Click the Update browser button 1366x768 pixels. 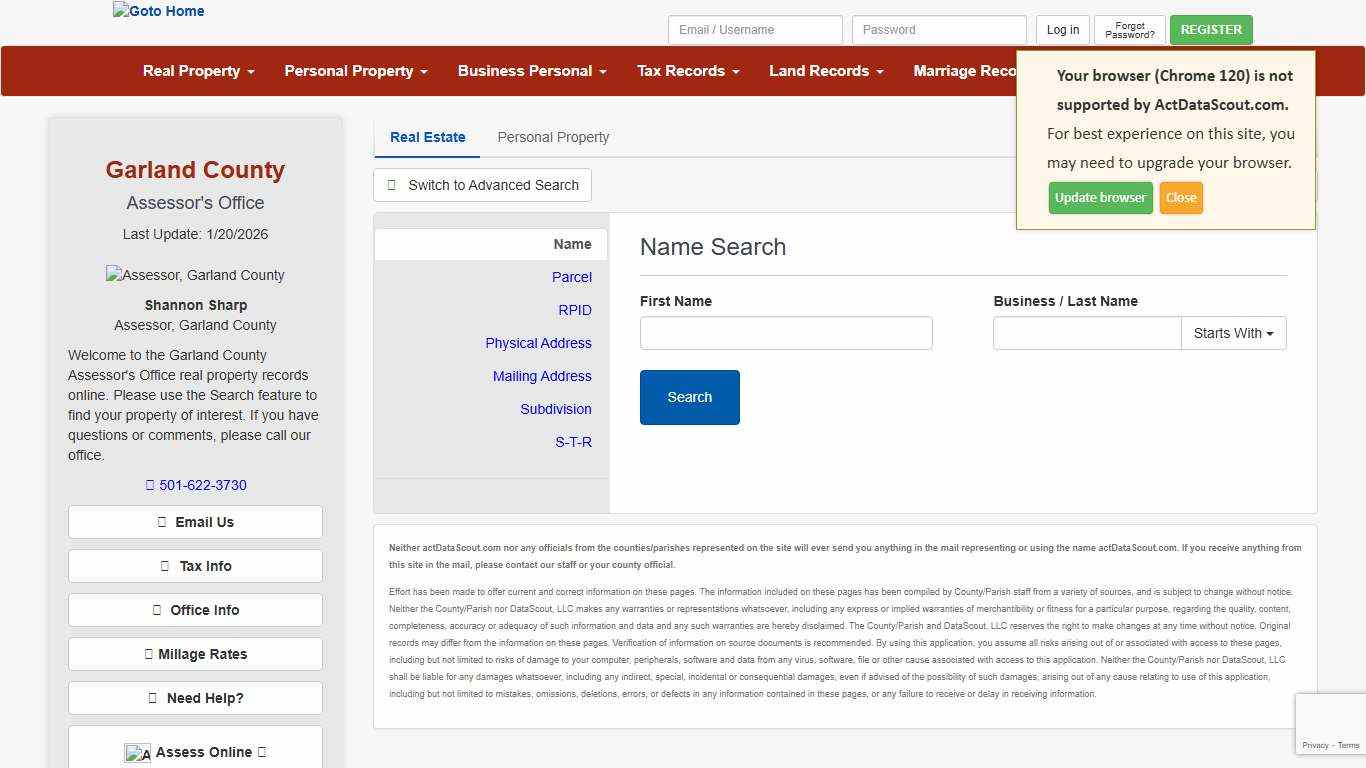coord(1100,197)
